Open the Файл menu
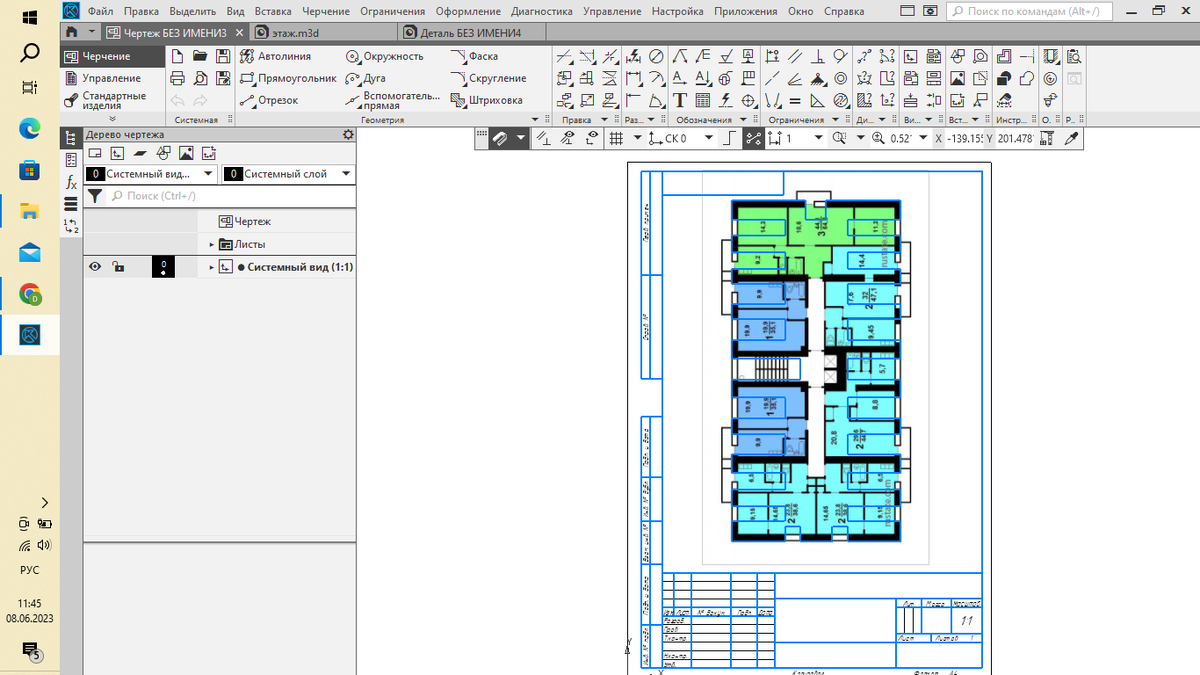1200x675 pixels. tap(100, 11)
